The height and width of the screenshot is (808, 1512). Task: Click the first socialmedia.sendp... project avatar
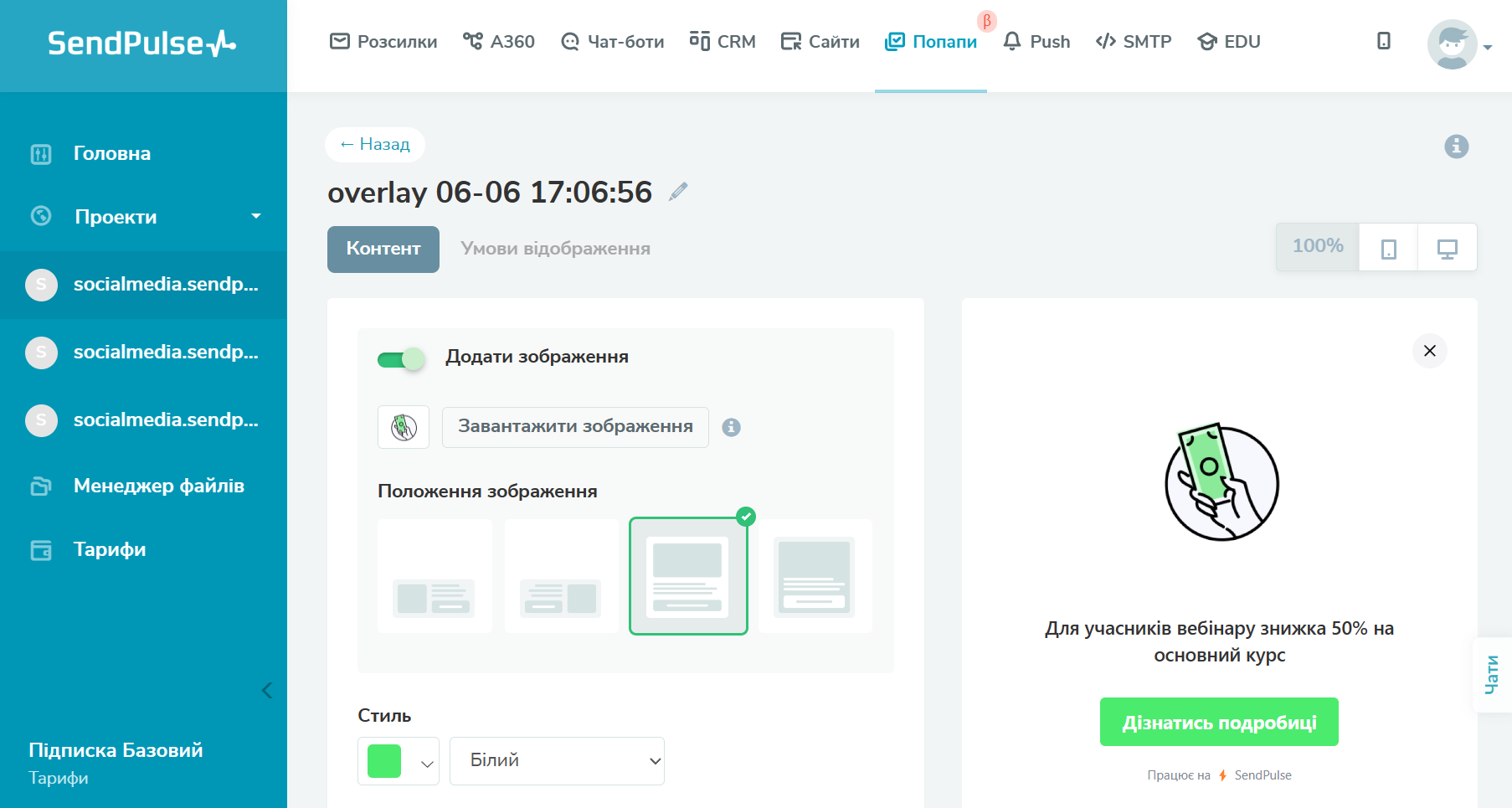[x=41, y=285]
